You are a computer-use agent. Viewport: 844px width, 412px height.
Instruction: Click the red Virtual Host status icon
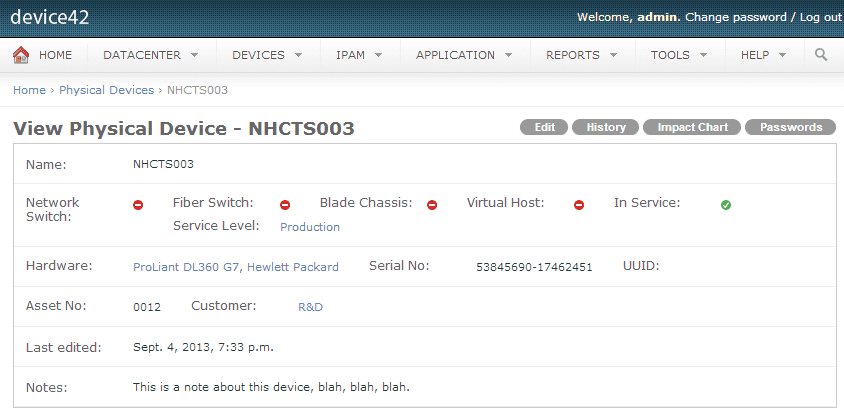(579, 205)
